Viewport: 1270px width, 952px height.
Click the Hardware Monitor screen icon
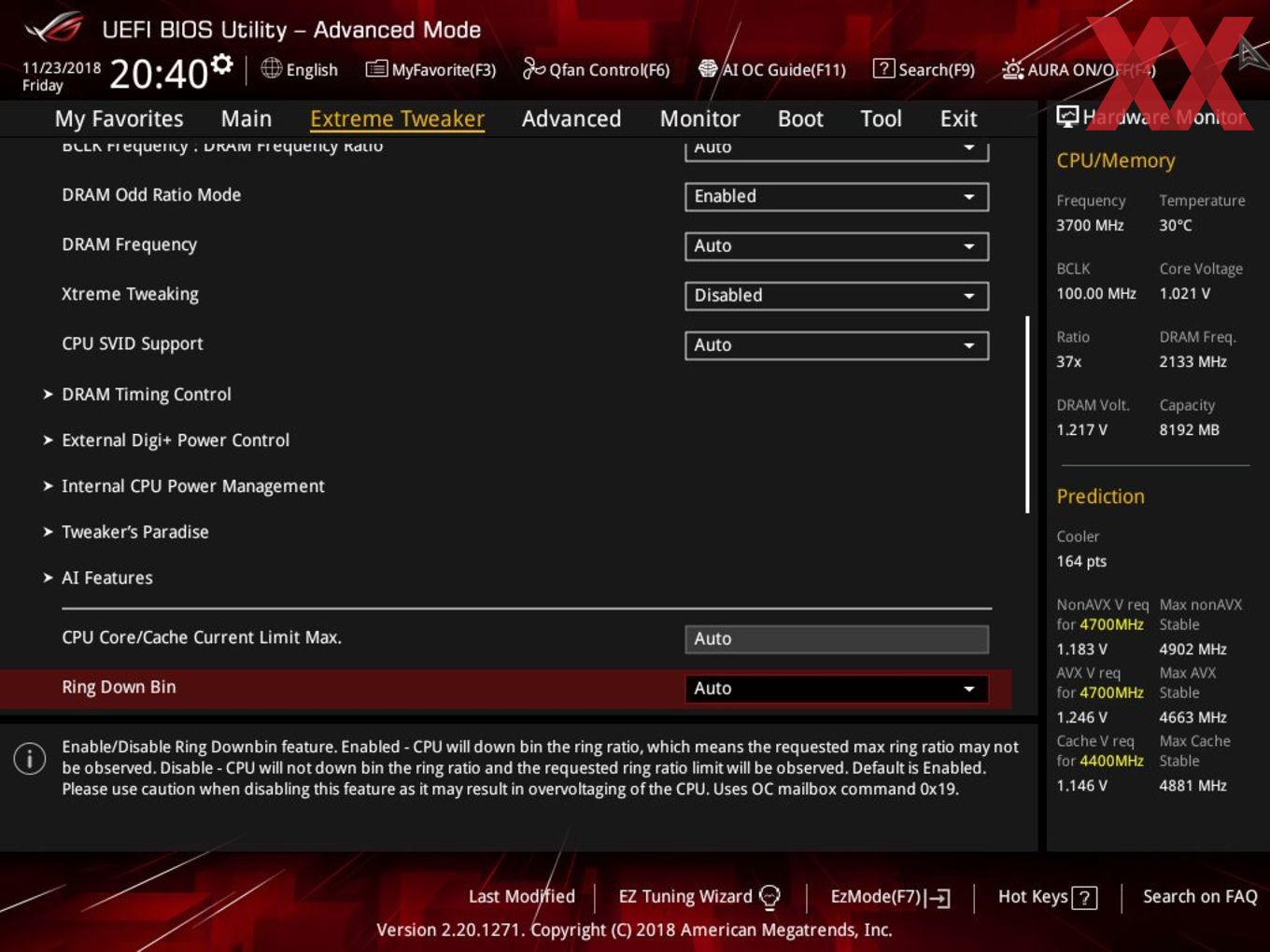click(x=1067, y=117)
